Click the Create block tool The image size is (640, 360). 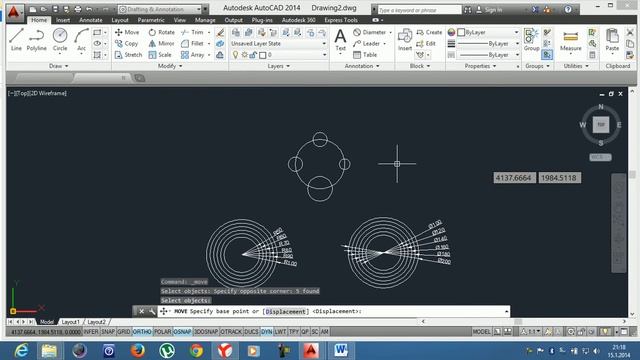coord(429,32)
